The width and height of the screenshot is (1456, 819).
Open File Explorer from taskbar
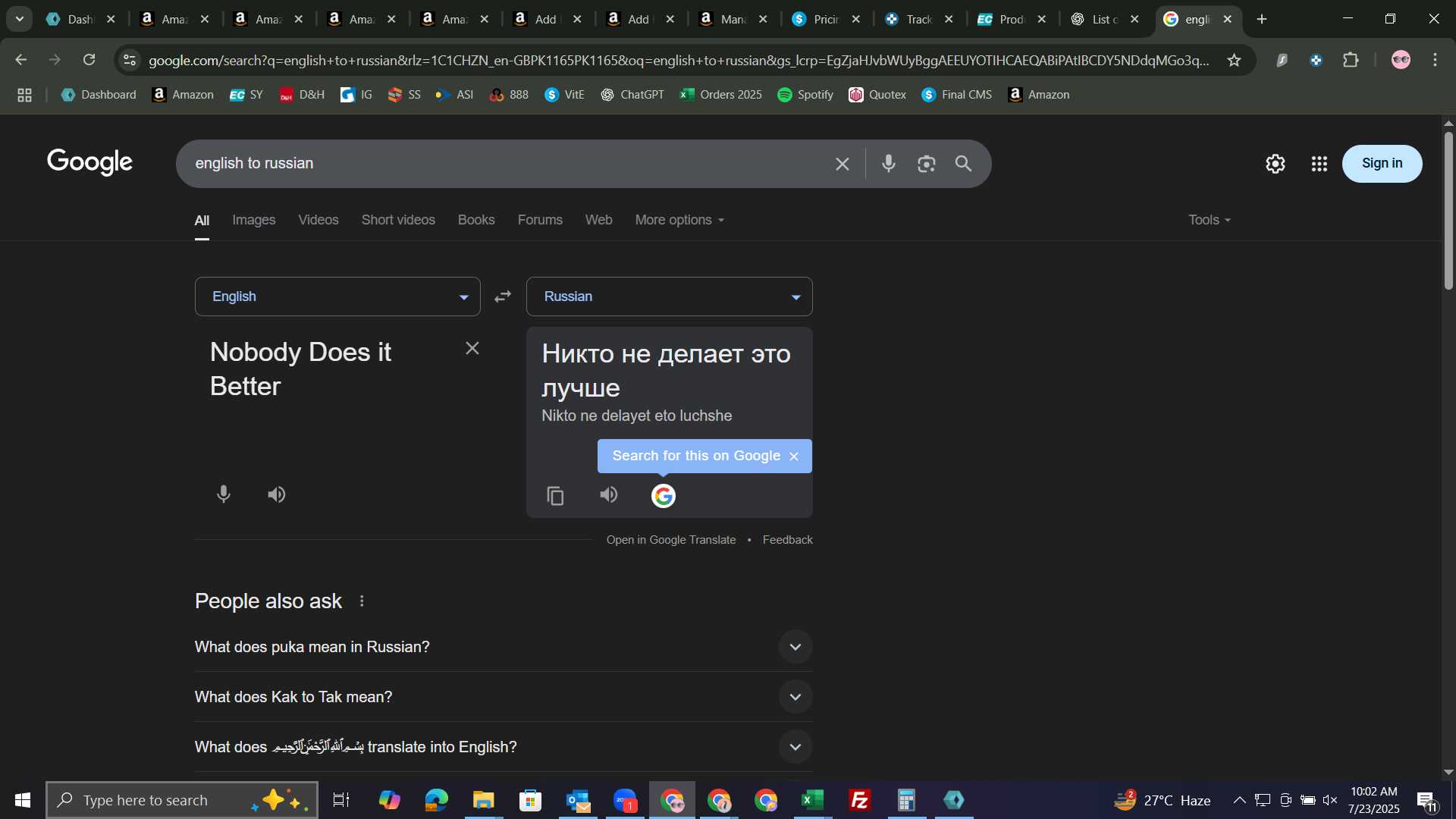point(483,800)
